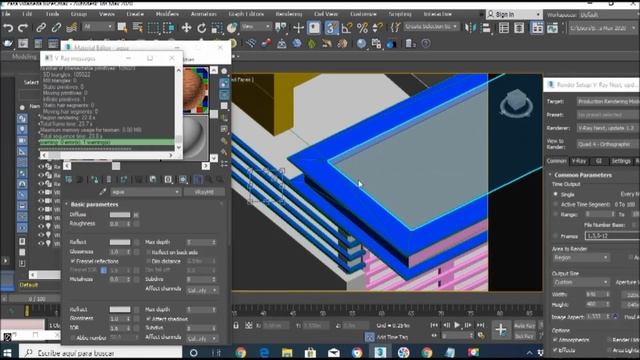The image size is (640, 360).
Task: Click the Refract color swatch
Action: pyautogui.click(x=120, y=309)
